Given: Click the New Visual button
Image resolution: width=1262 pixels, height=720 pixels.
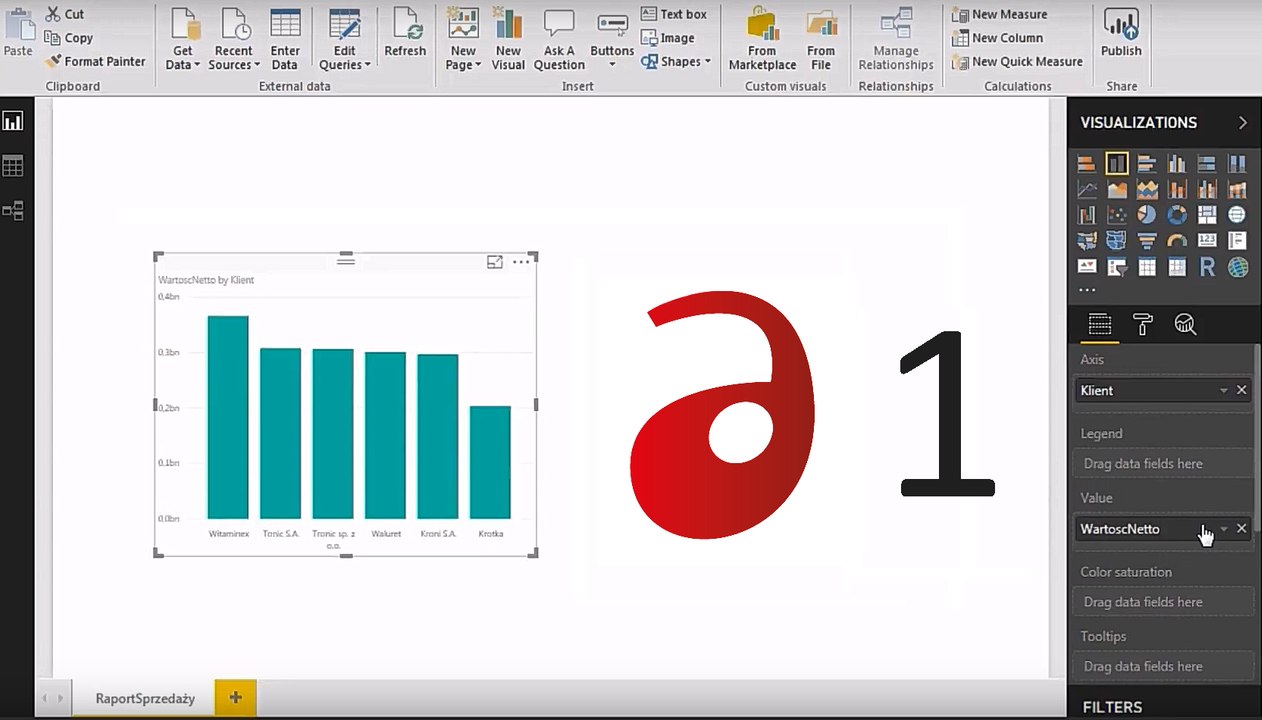Looking at the screenshot, I should pos(508,40).
